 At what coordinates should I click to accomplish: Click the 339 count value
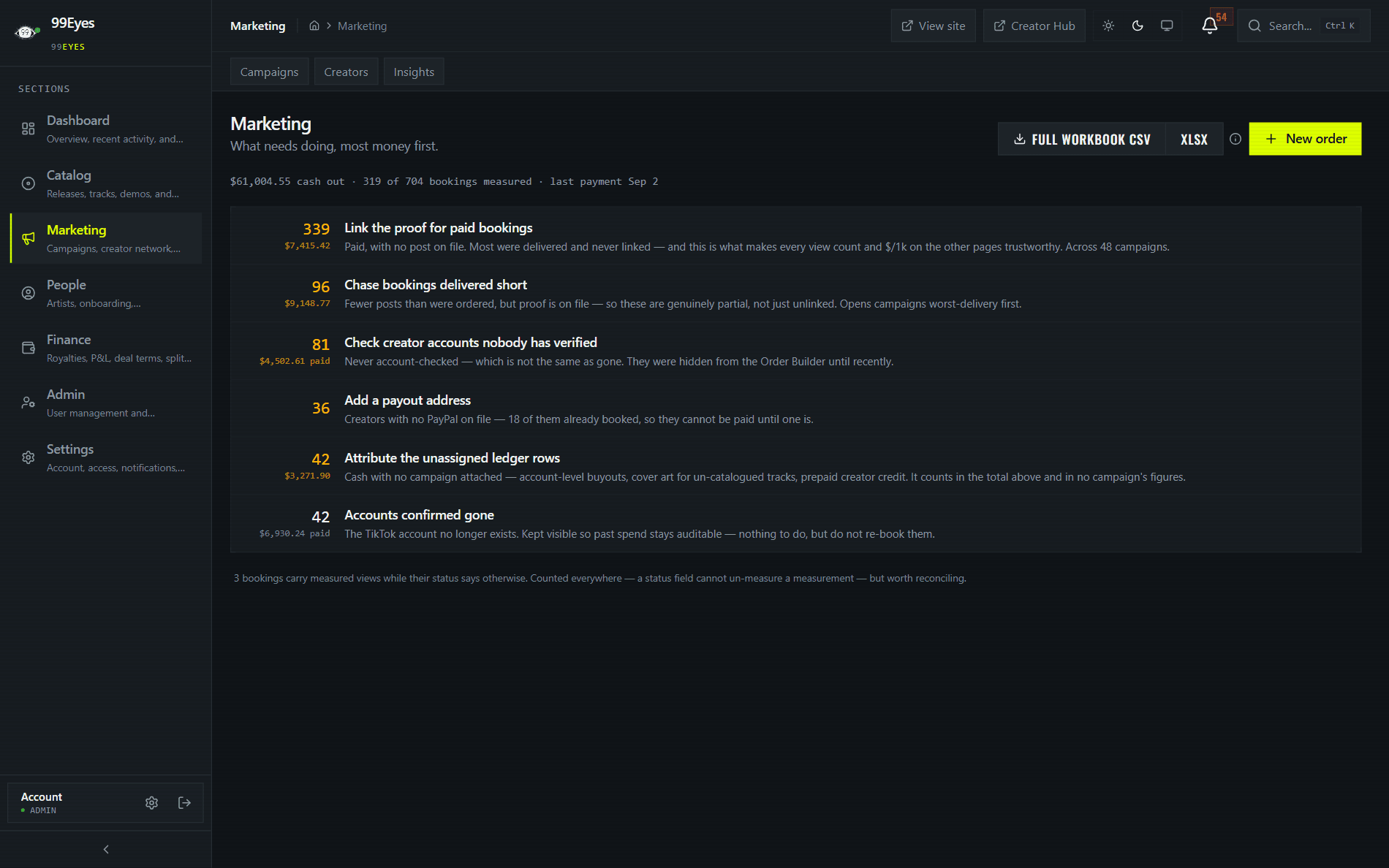316,229
